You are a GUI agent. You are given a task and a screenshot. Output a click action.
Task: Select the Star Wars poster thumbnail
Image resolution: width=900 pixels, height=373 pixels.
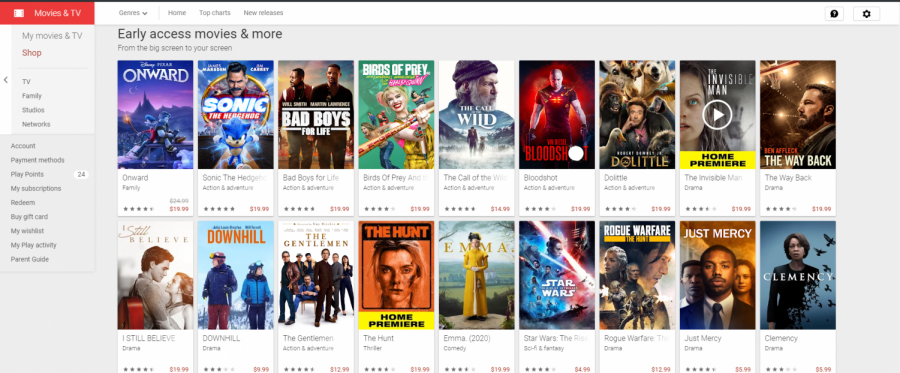(x=557, y=275)
